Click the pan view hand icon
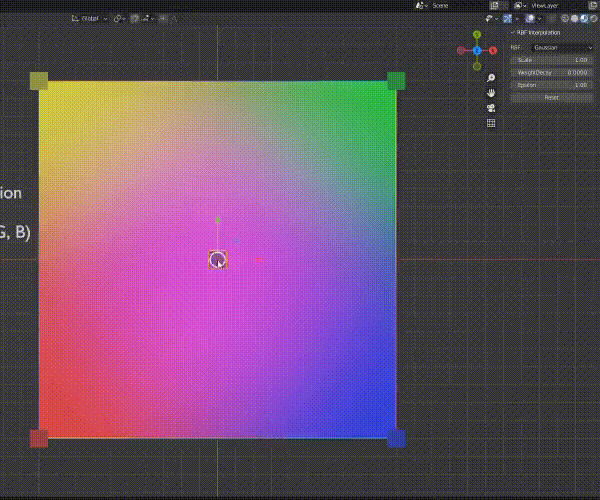Viewport: 600px width, 500px height. pos(491,93)
